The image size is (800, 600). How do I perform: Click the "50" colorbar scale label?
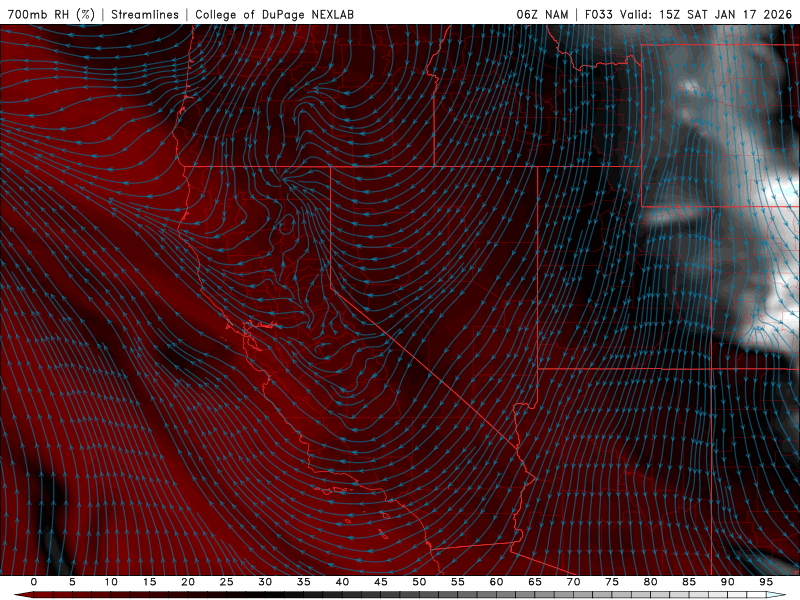tap(419, 582)
